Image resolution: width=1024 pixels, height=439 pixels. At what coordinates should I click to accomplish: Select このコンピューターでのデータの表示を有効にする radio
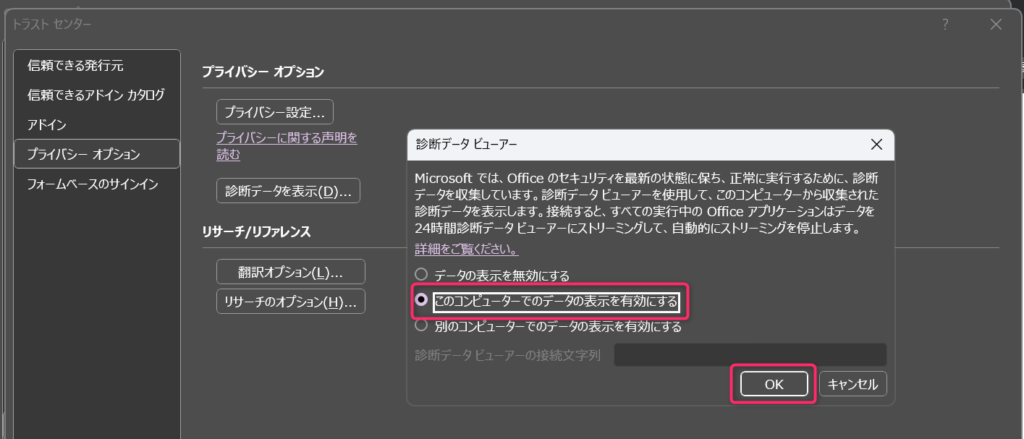click(548, 302)
